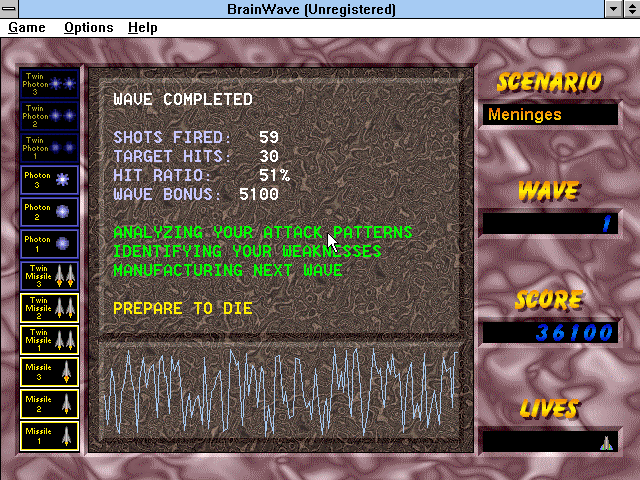Click the Meninges scenario name field
This screenshot has width=640, height=480.
(x=550, y=115)
